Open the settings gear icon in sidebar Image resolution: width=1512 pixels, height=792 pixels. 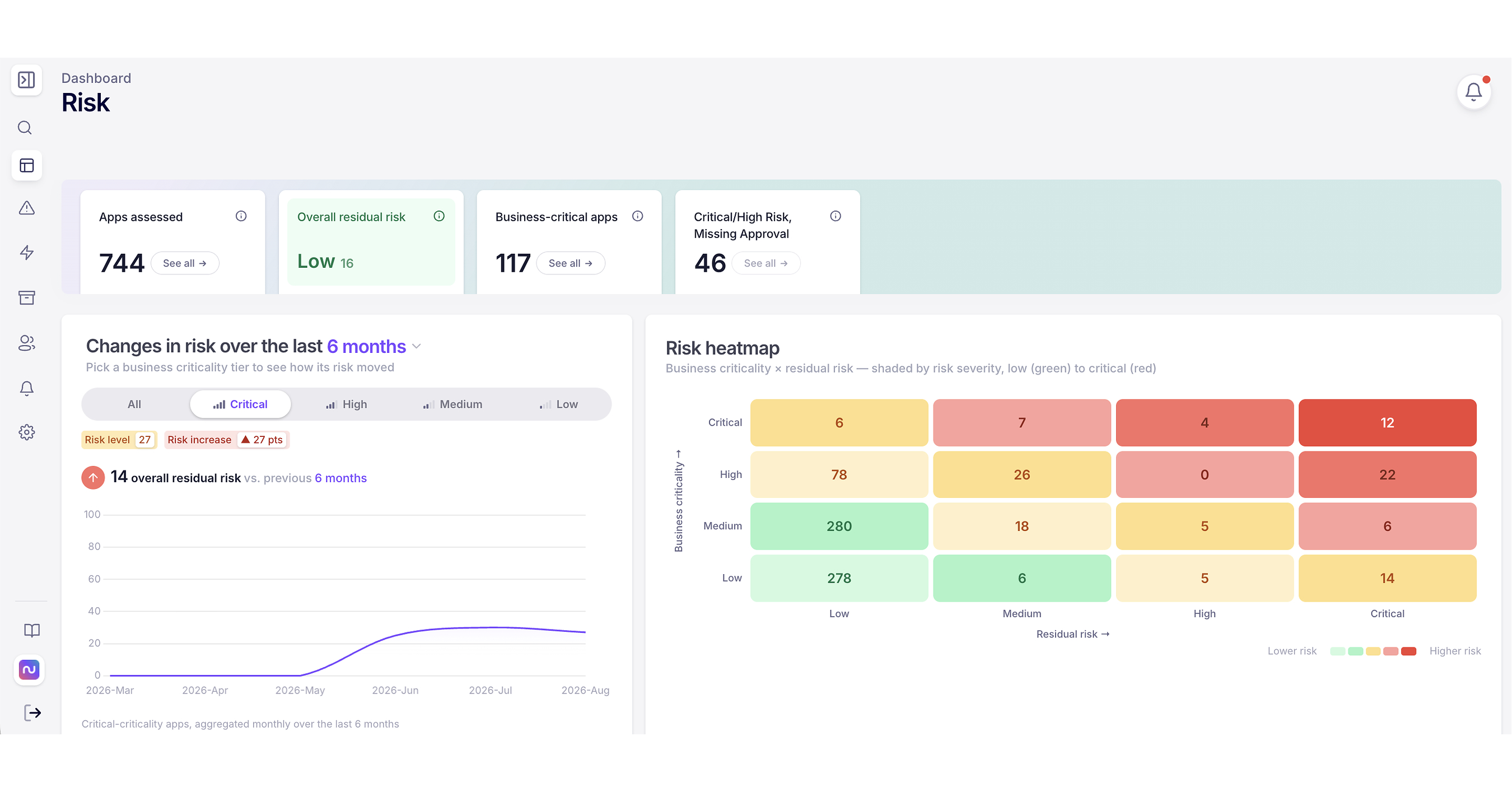click(26, 433)
